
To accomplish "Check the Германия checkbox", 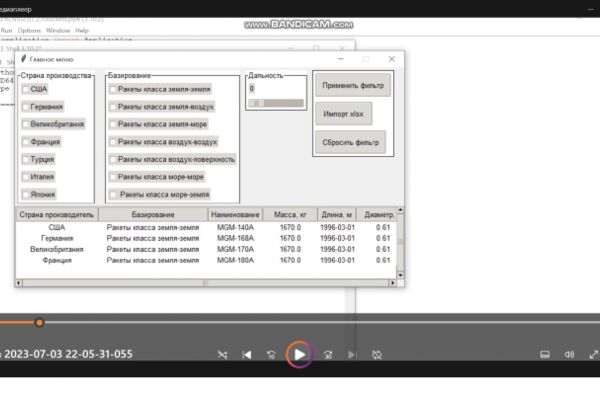I will click(25, 107).
